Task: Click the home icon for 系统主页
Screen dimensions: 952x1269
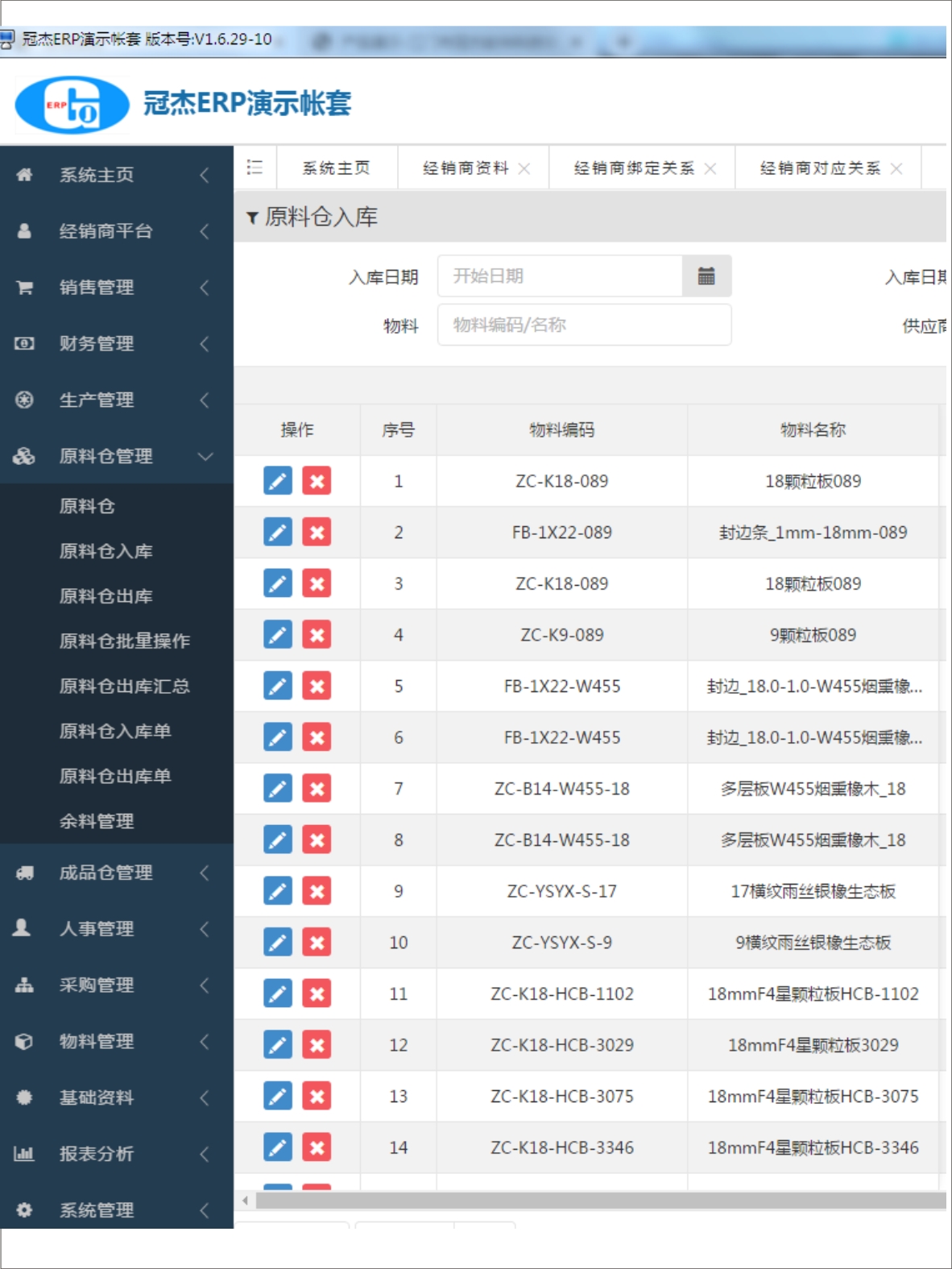Action: coord(24,175)
